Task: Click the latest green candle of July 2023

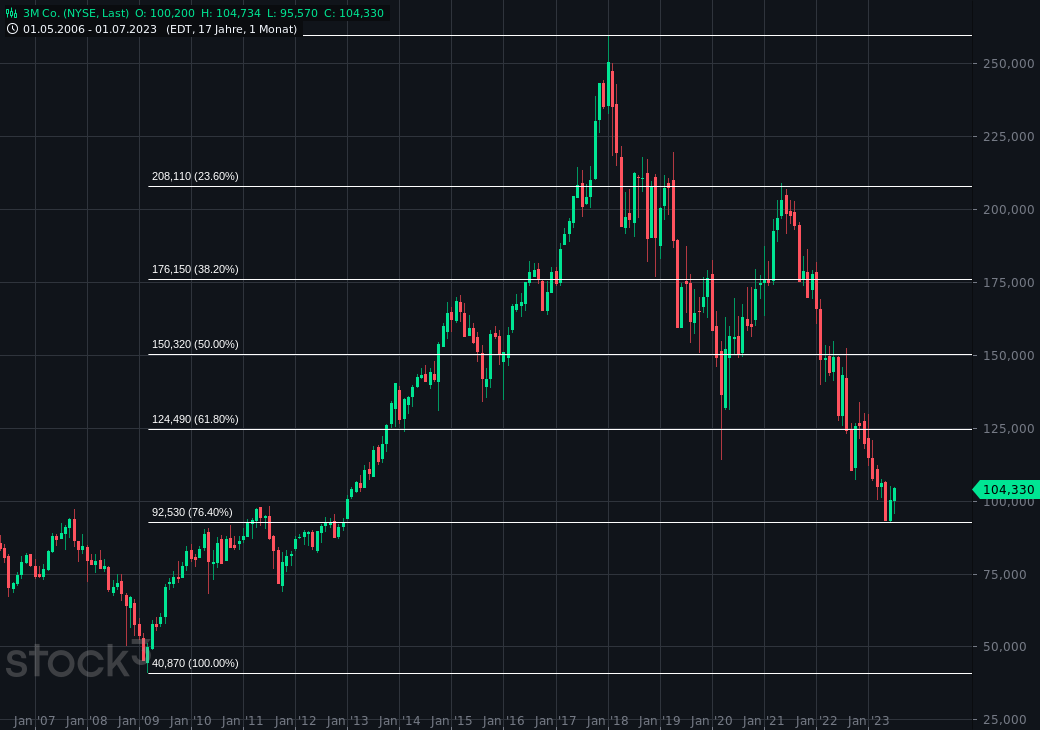Action: pyautogui.click(x=894, y=495)
